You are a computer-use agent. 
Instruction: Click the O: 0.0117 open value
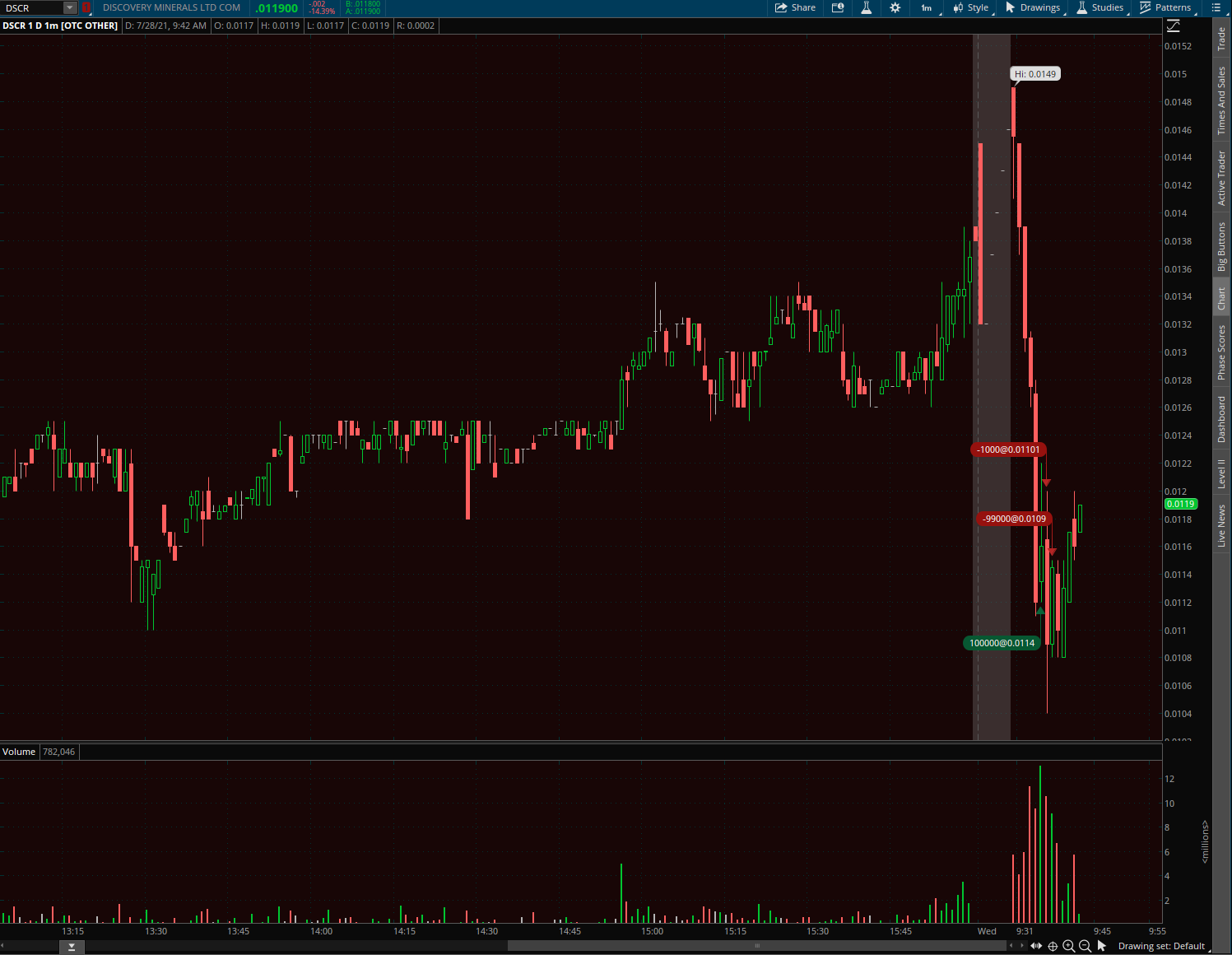(234, 26)
